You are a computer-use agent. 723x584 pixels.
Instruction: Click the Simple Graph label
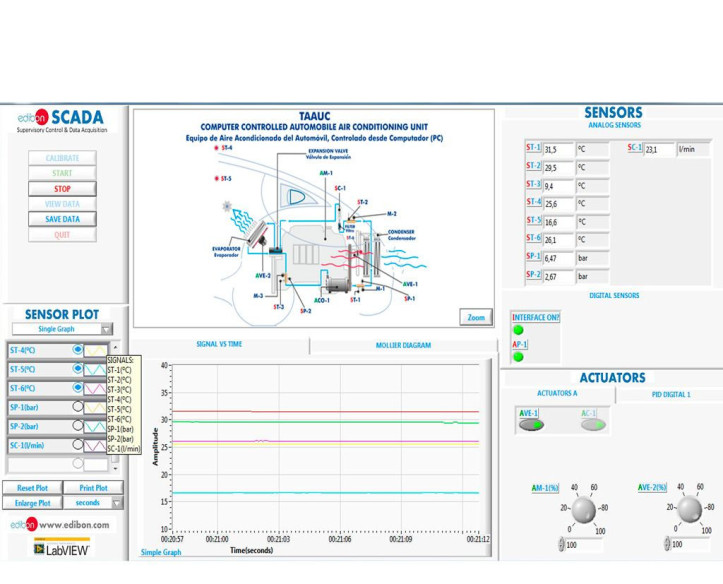[161, 552]
